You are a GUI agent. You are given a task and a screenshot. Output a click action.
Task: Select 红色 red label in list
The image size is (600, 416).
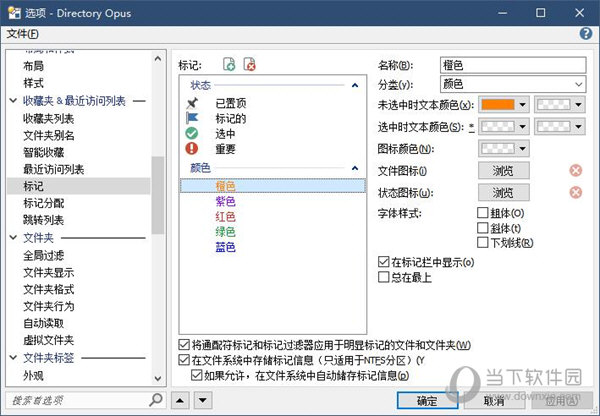point(225,217)
